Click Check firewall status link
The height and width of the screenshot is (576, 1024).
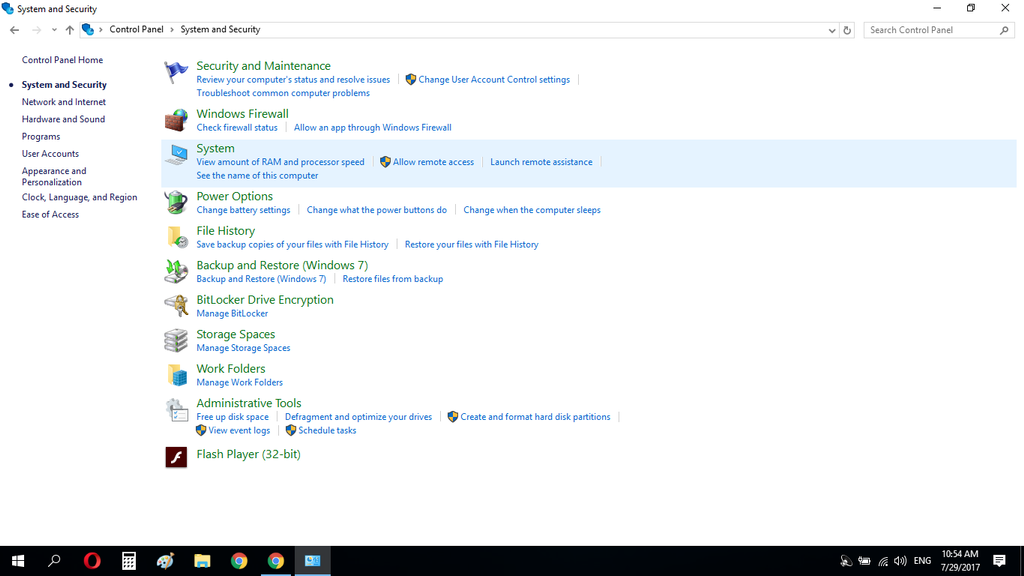pyautogui.click(x=237, y=127)
